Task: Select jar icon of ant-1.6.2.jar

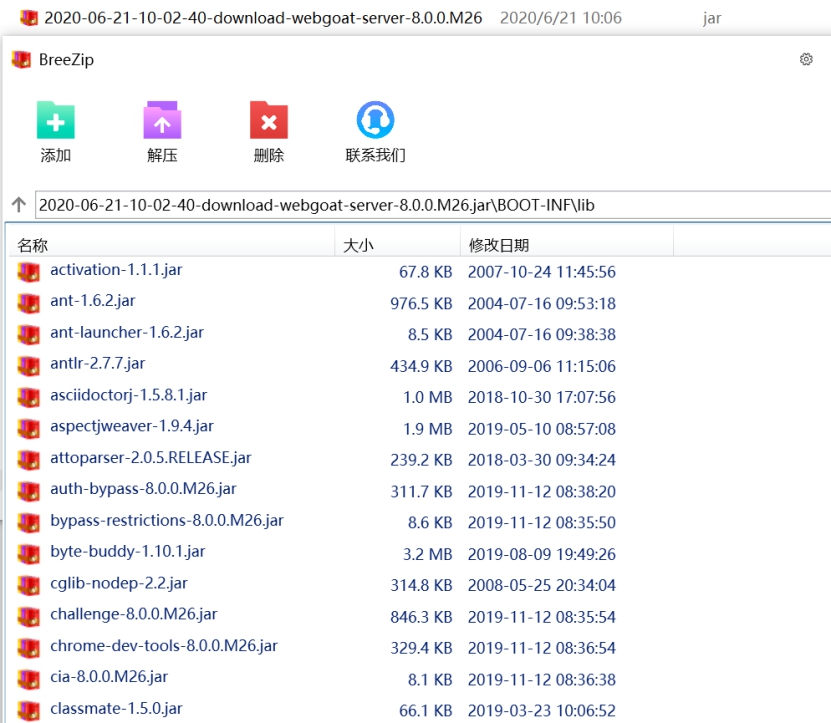Action: 29,303
